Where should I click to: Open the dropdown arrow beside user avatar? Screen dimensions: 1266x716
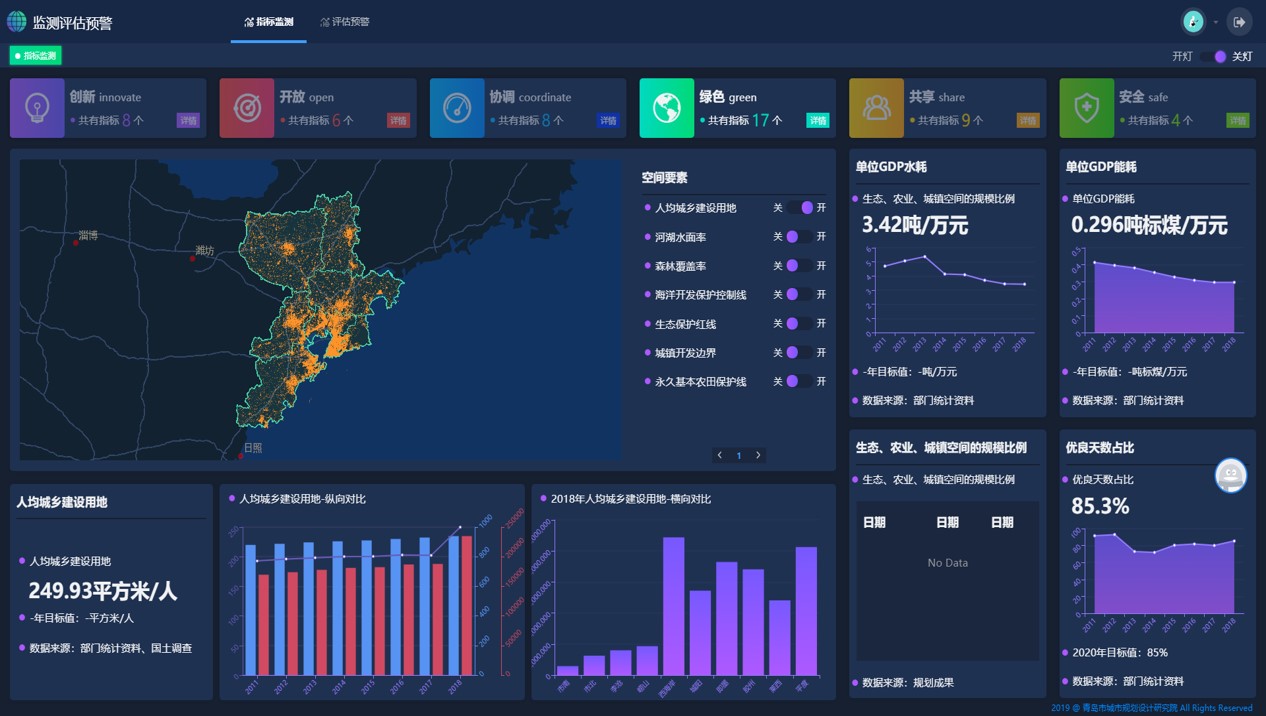[1216, 22]
